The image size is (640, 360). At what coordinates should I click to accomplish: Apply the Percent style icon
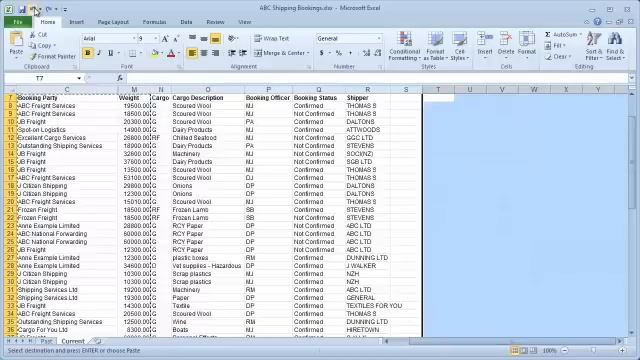click(338, 53)
